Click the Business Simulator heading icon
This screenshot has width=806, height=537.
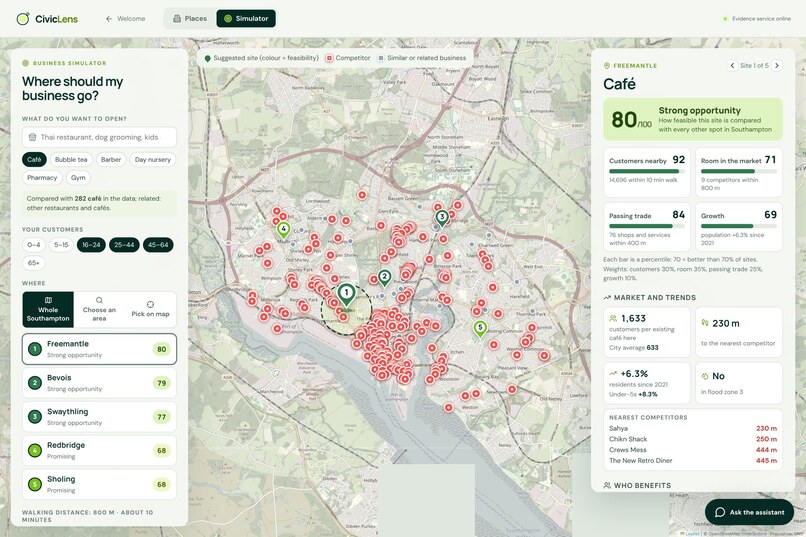26,63
